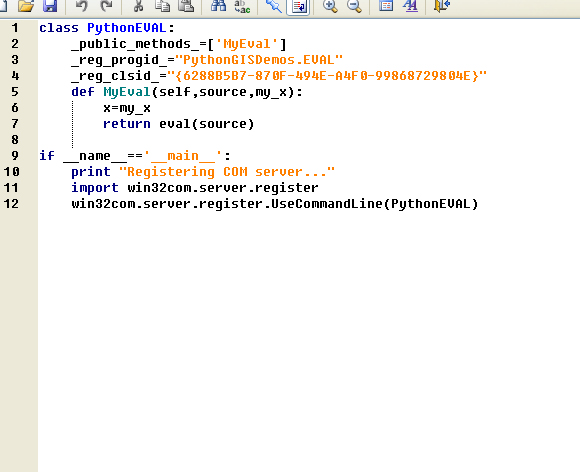
Task: Click the exit door toolbar icon
Action: click(442, 6)
